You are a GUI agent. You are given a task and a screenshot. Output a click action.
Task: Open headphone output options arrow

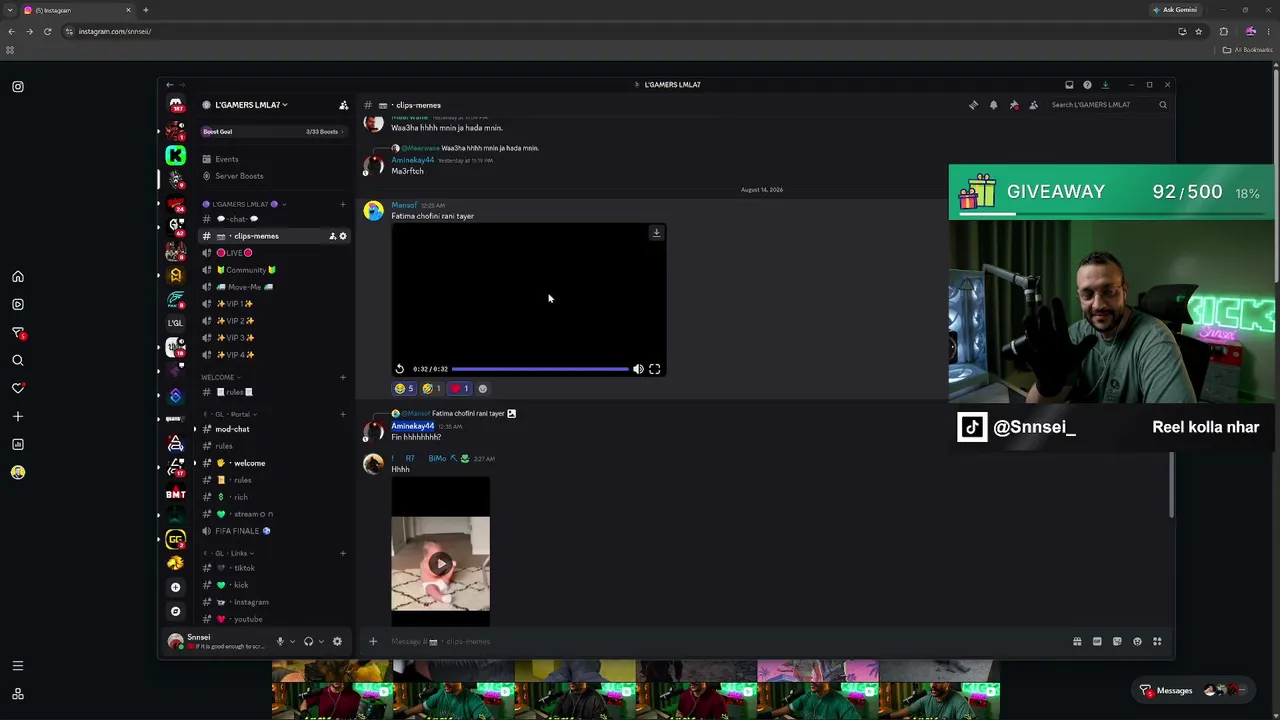point(321,642)
